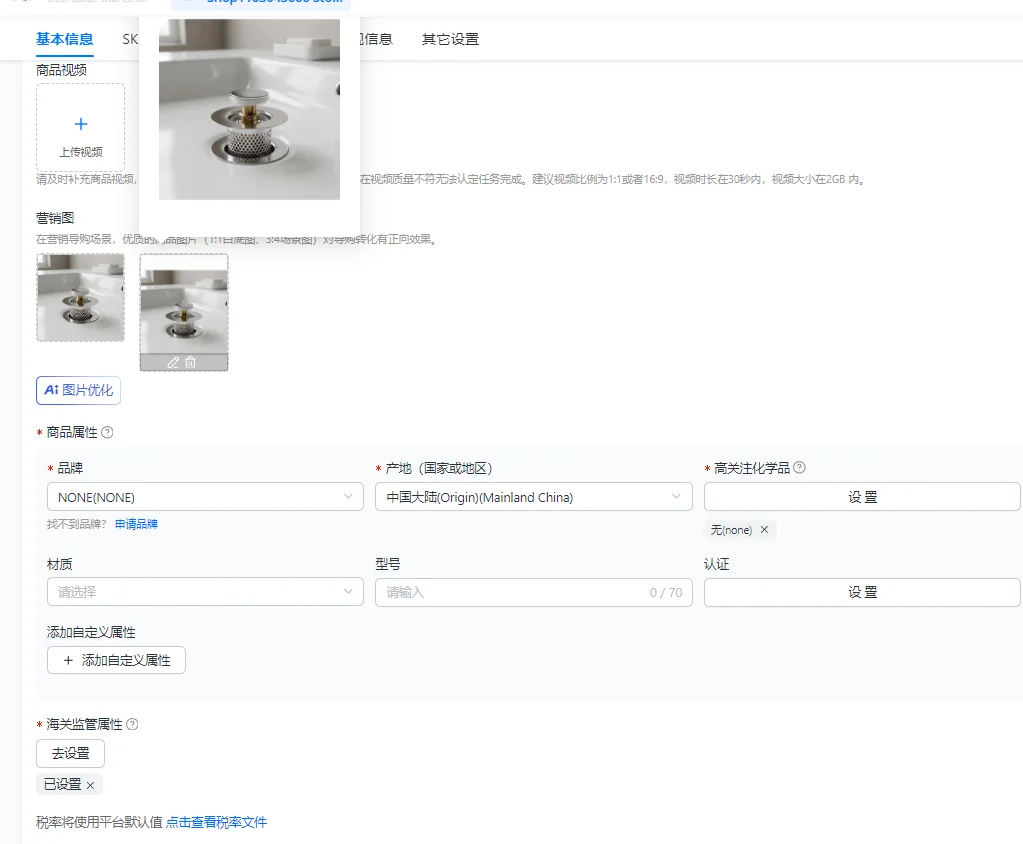The width and height of the screenshot is (1023, 844).
Task: Click the plus icon to upload video
Action: coord(81,124)
